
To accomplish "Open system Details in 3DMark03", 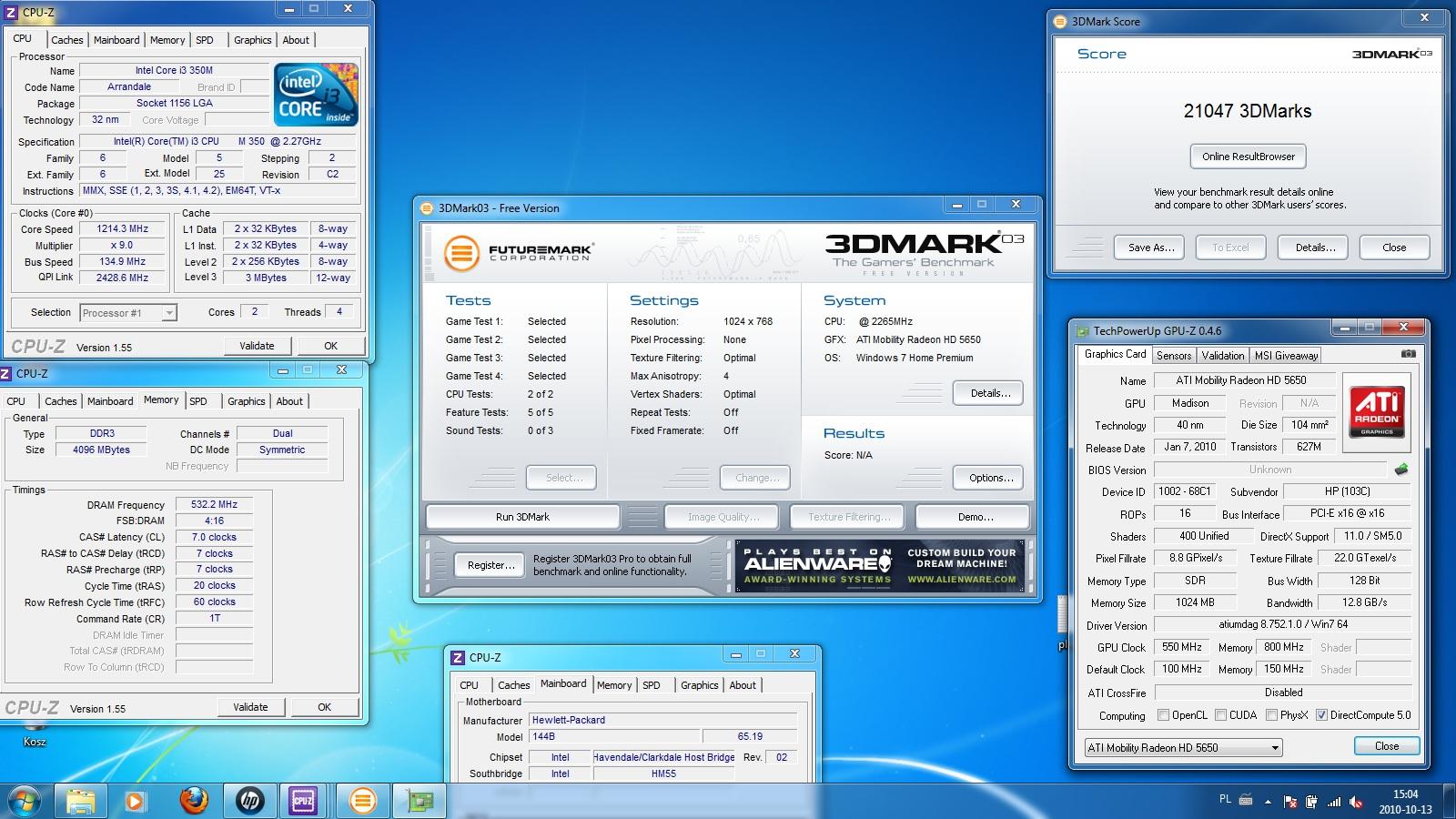I will (990, 393).
